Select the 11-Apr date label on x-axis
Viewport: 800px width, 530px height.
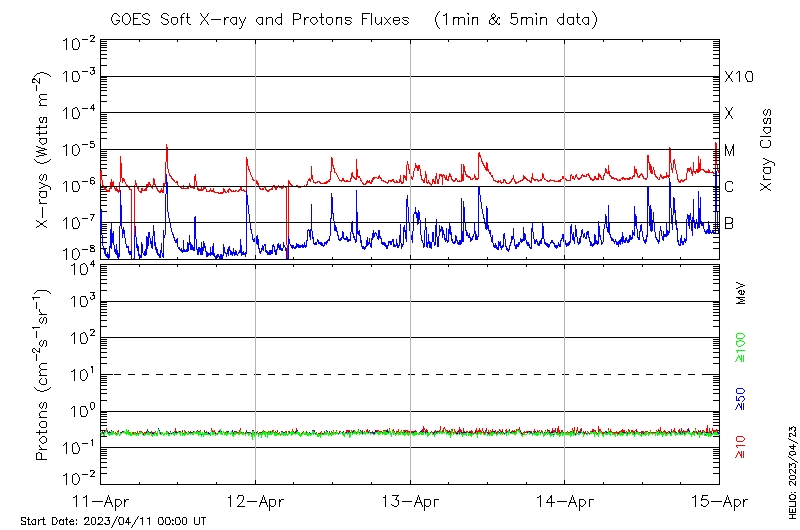point(101,500)
